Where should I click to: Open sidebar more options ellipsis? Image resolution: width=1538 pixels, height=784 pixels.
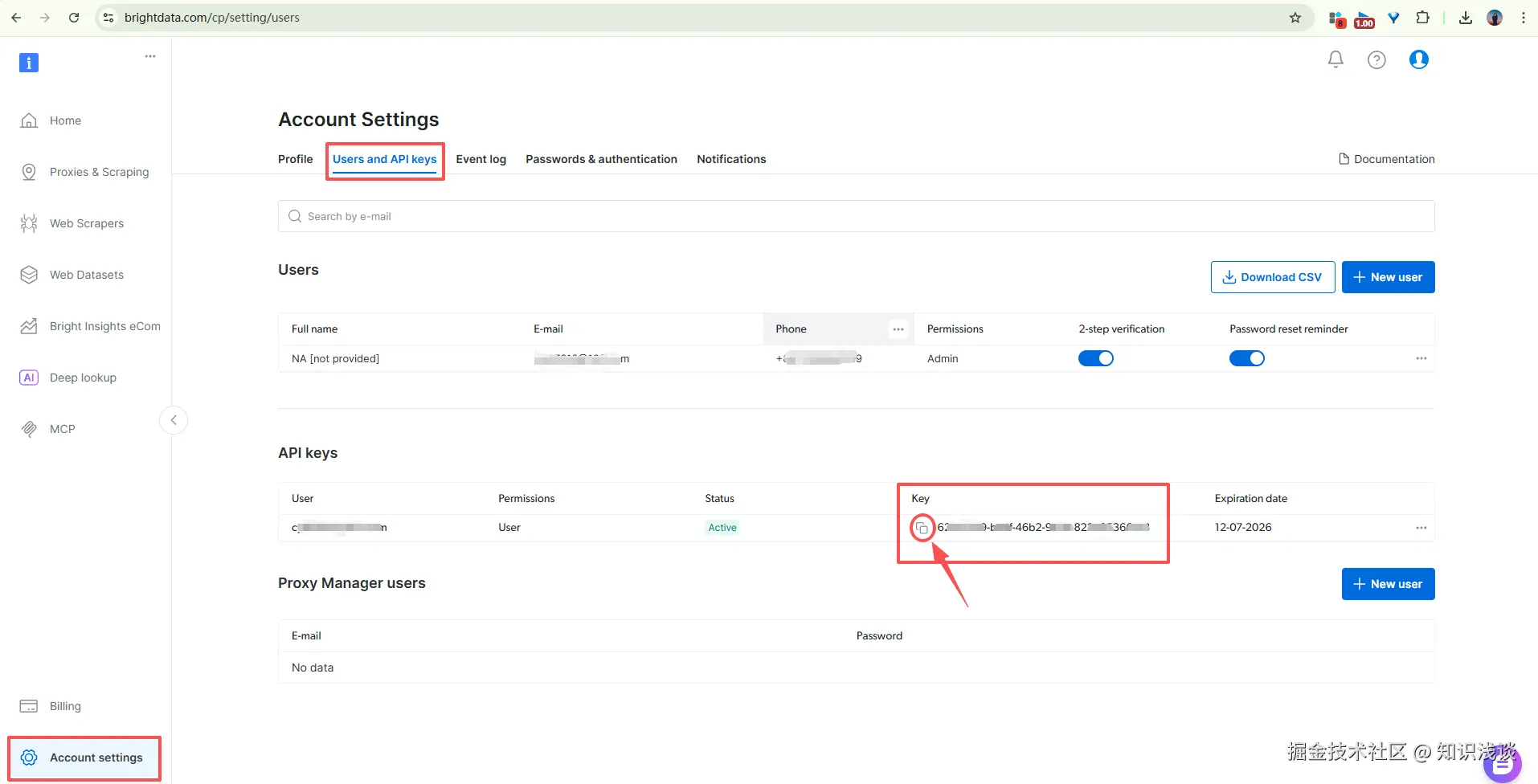point(150,56)
